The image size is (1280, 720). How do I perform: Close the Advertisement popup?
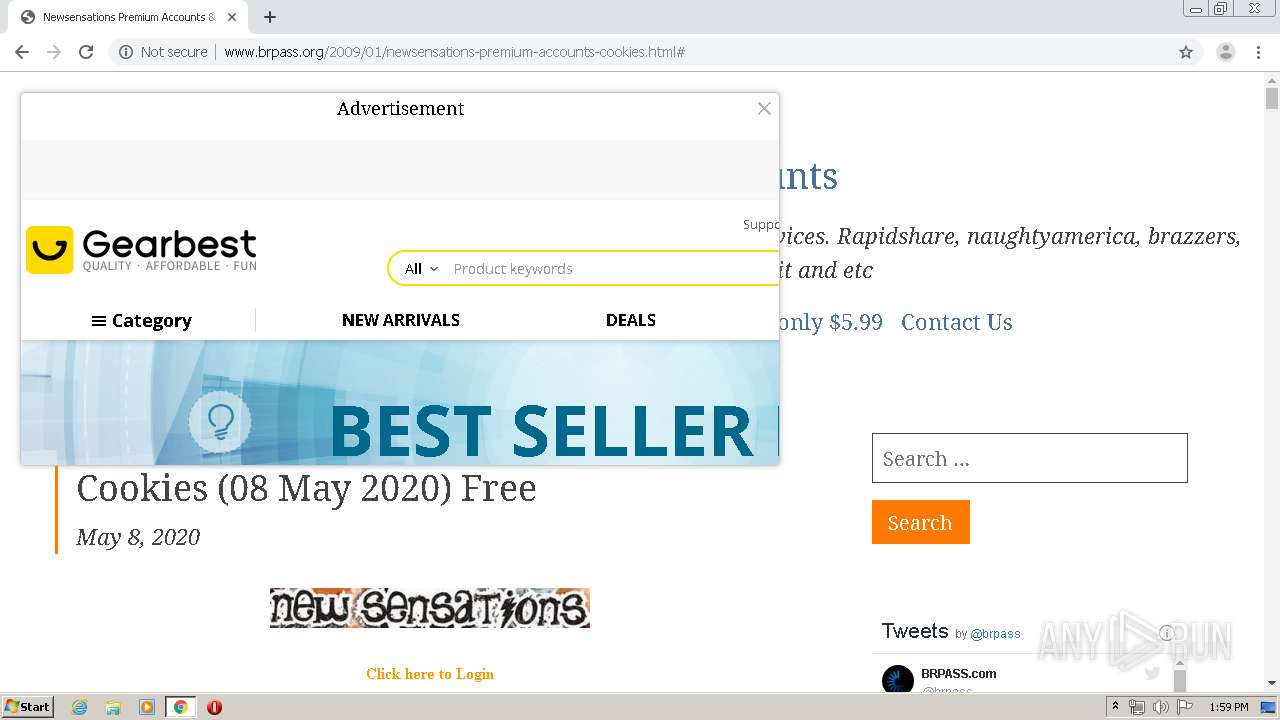point(764,108)
